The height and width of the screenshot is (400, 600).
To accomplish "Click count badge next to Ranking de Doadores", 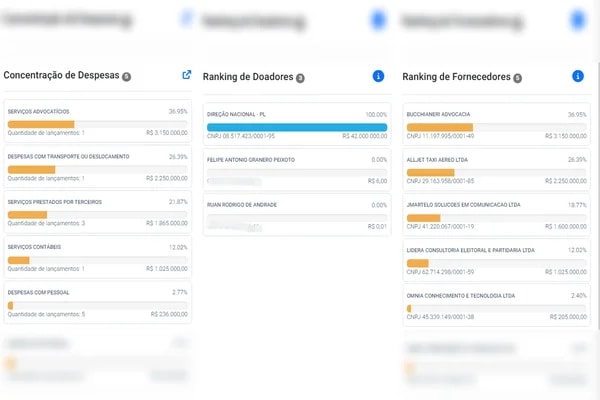I will (x=300, y=78).
